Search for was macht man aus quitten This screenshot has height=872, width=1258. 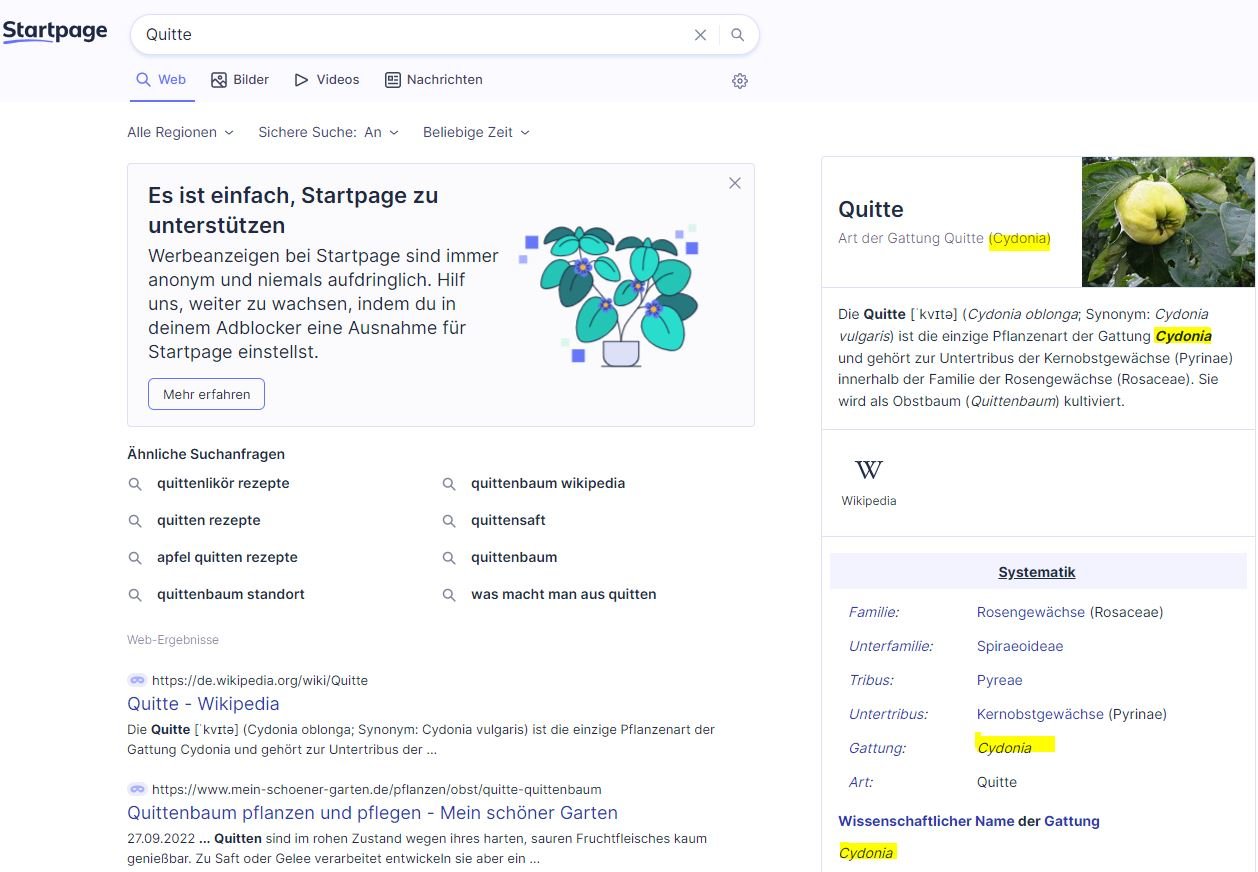coord(564,594)
